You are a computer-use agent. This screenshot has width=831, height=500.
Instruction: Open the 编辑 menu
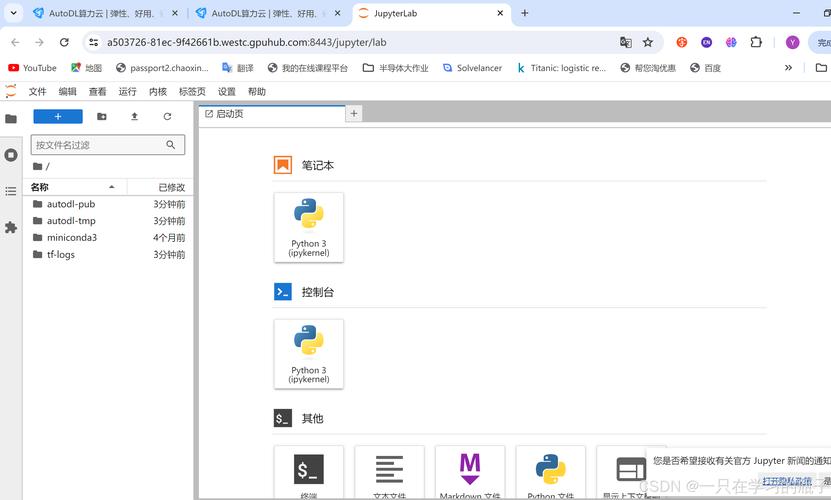click(67, 92)
